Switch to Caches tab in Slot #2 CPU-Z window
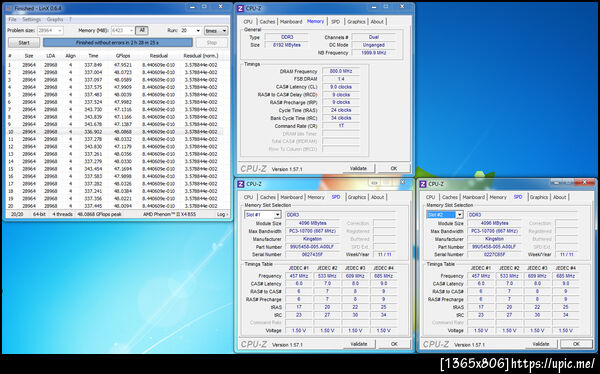Viewport: 600px width, 374px height. pyautogui.click(x=450, y=197)
